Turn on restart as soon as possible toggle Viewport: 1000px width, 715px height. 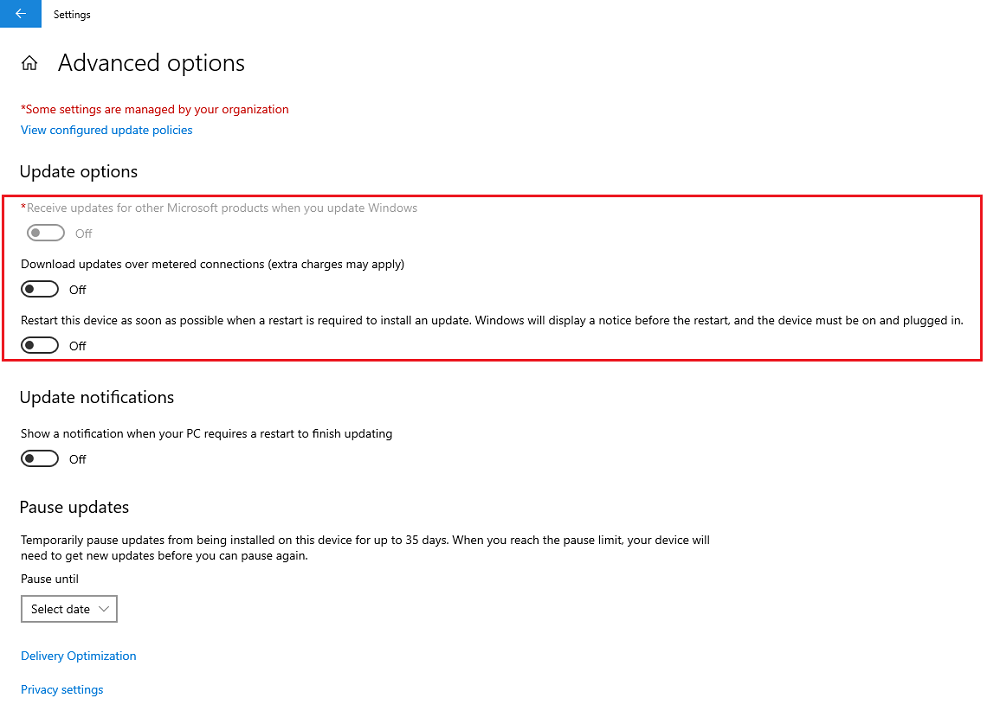40,346
